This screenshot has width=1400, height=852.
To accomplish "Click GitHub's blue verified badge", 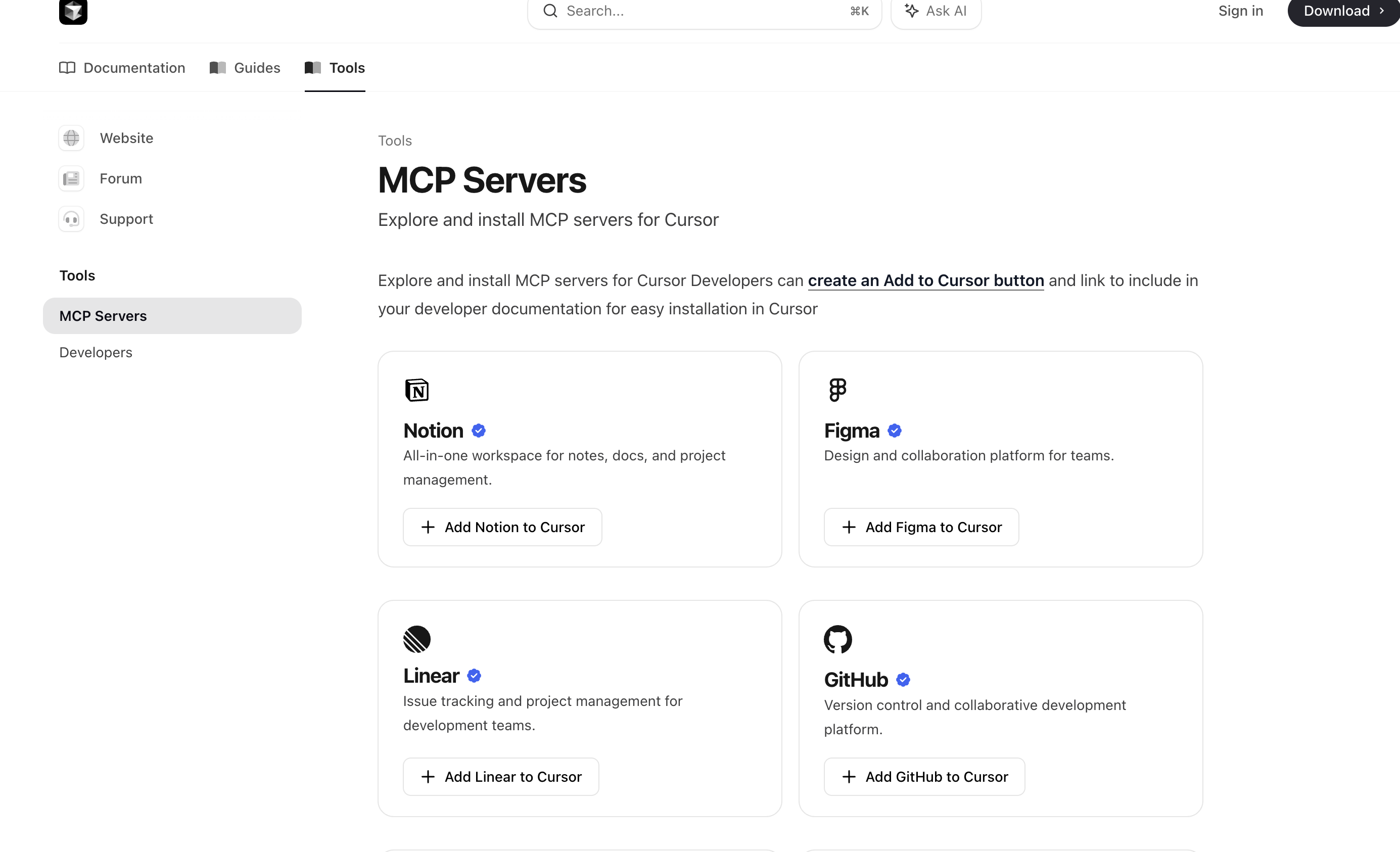I will tap(903, 679).
